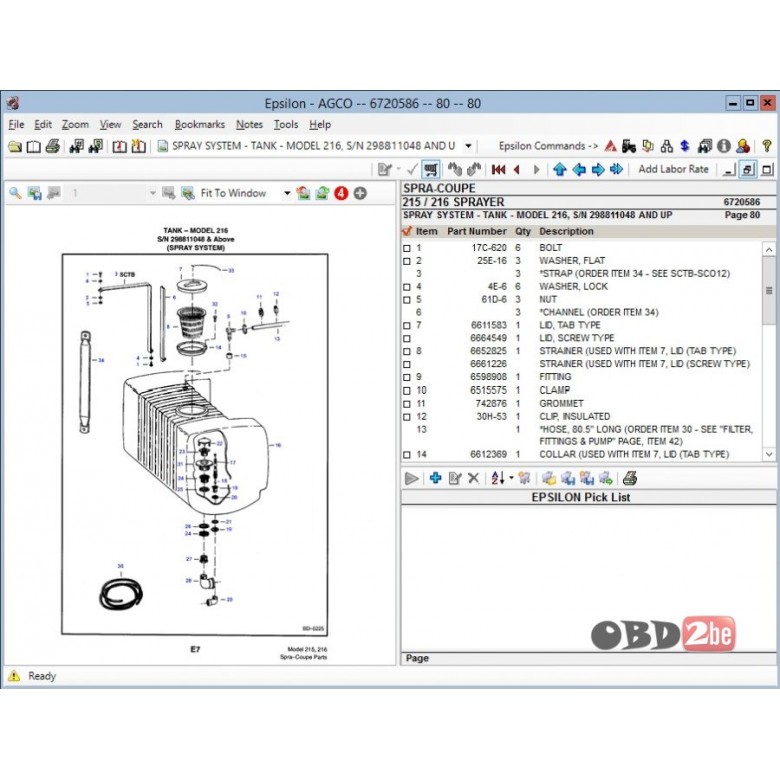Sort pick list with A-Z icon
This screenshot has height=780, width=780.
497,478
